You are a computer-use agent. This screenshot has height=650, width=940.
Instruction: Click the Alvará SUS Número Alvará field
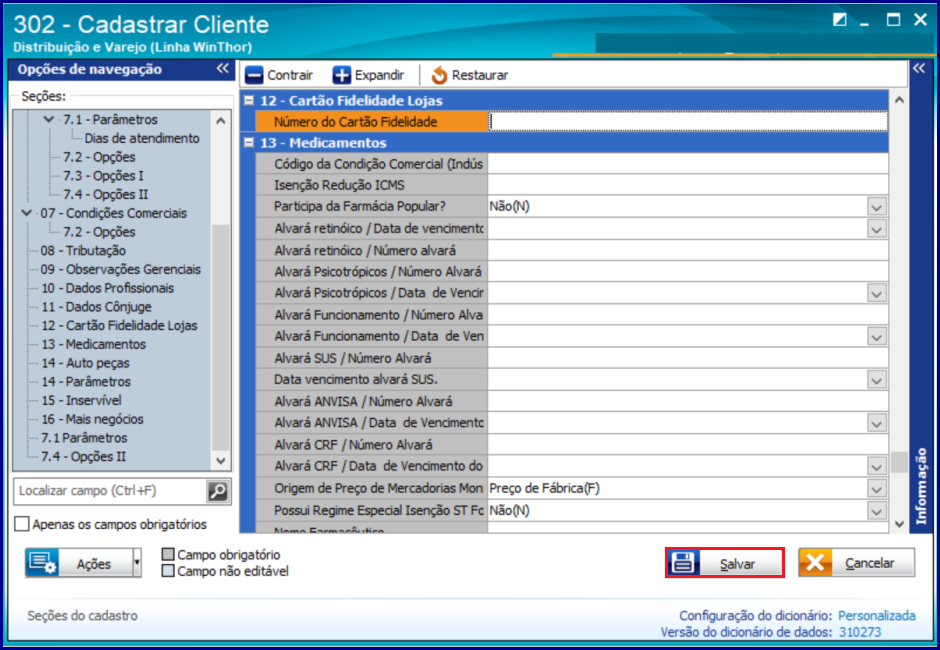(x=688, y=359)
